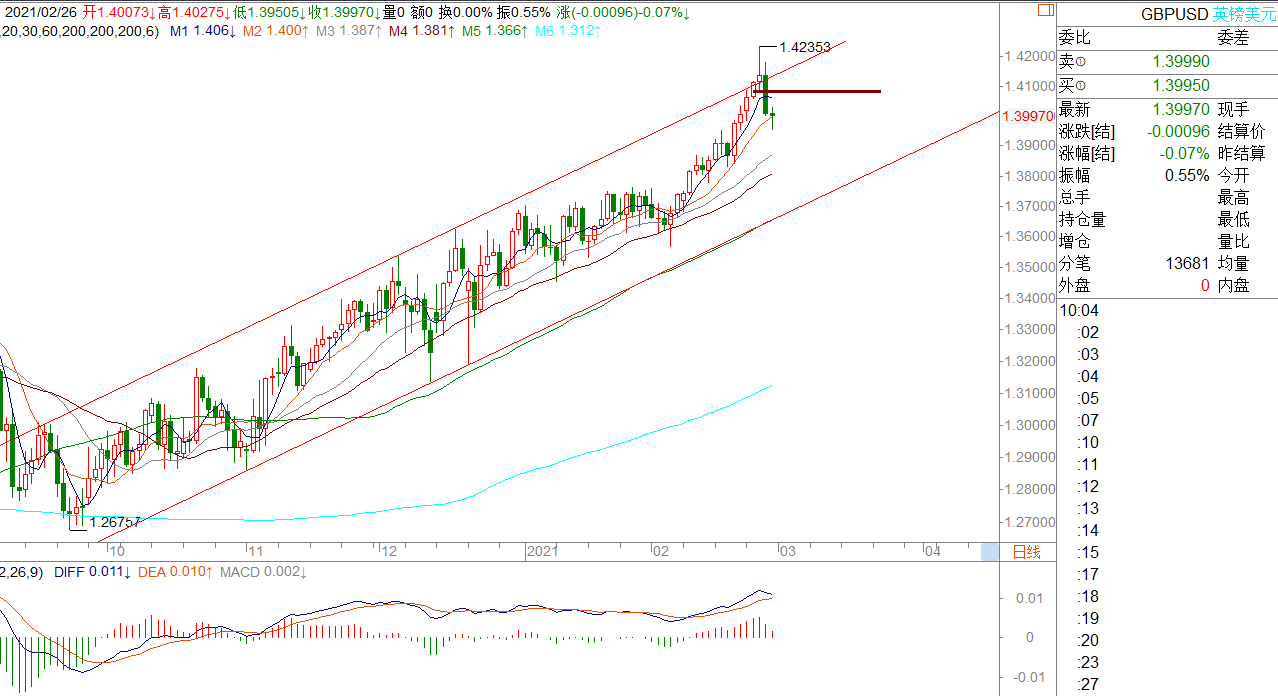The width and height of the screenshot is (1278, 696).
Task: Click the 1.42000 price axis label
Action: pos(1028,57)
